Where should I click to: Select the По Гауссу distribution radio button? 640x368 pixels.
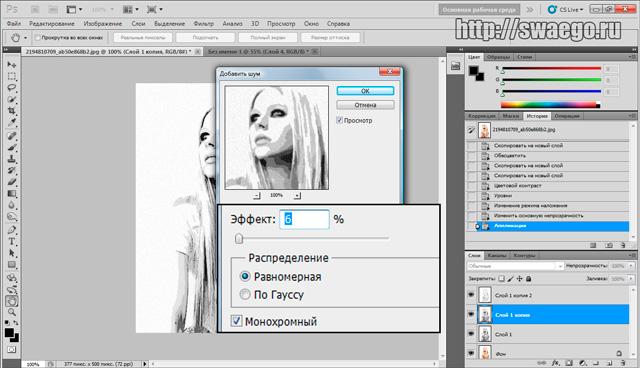pos(245,294)
